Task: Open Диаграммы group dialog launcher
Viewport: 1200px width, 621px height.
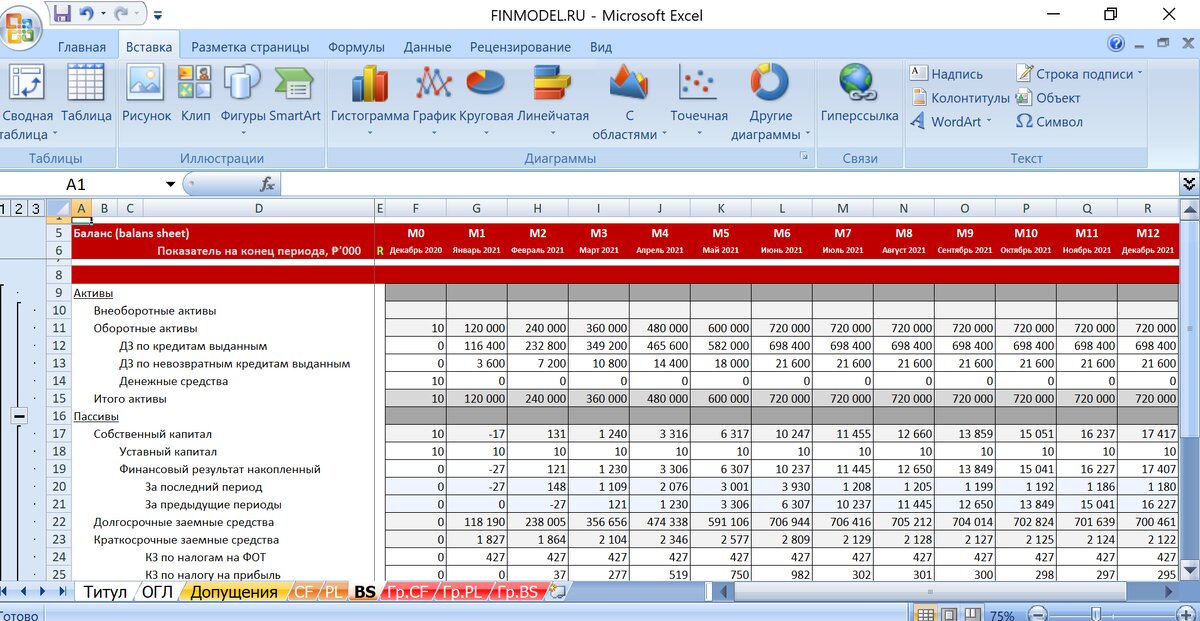Action: click(803, 158)
